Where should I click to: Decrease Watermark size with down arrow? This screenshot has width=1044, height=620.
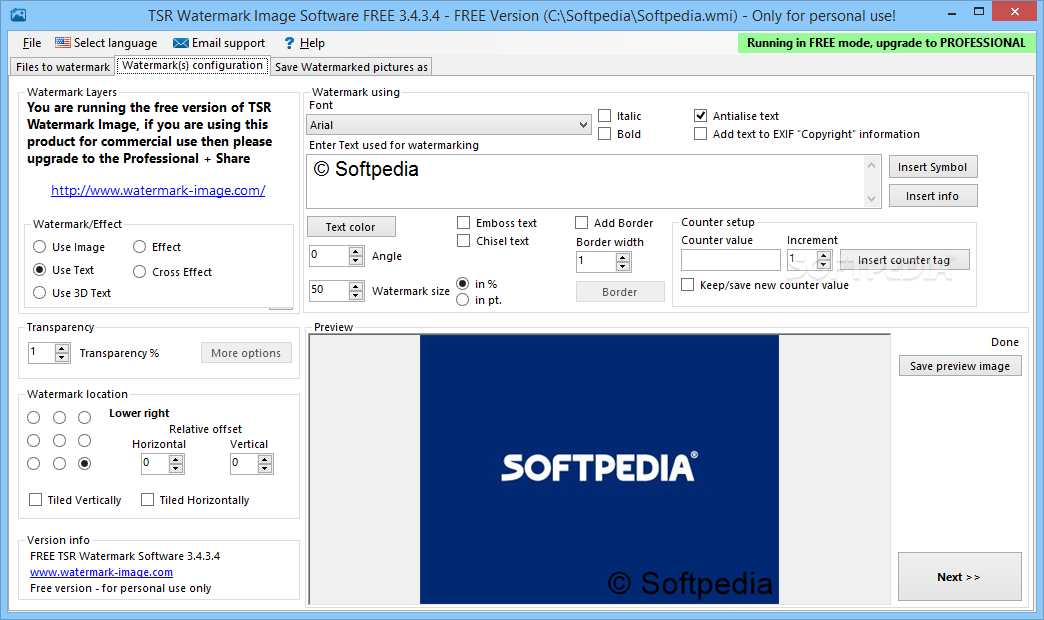click(x=356, y=295)
